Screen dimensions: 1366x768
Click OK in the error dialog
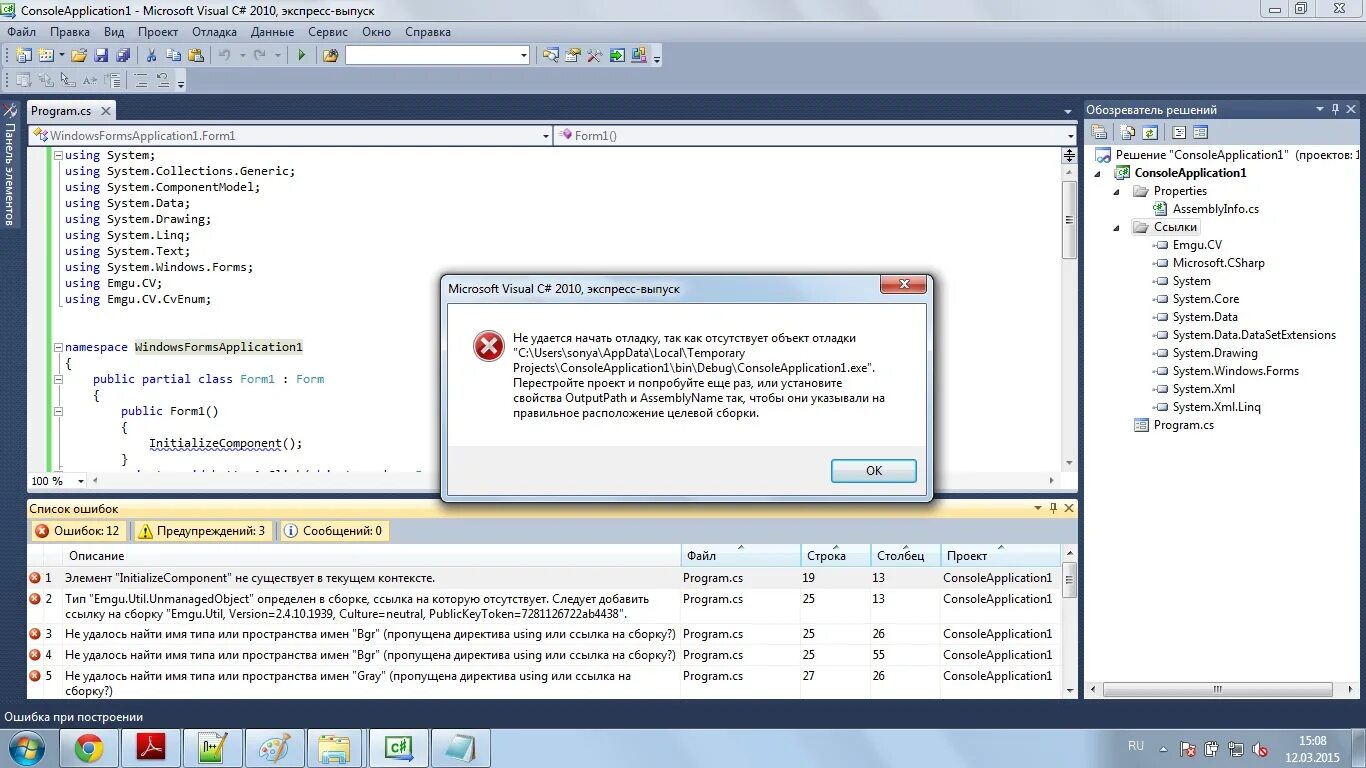(x=874, y=470)
